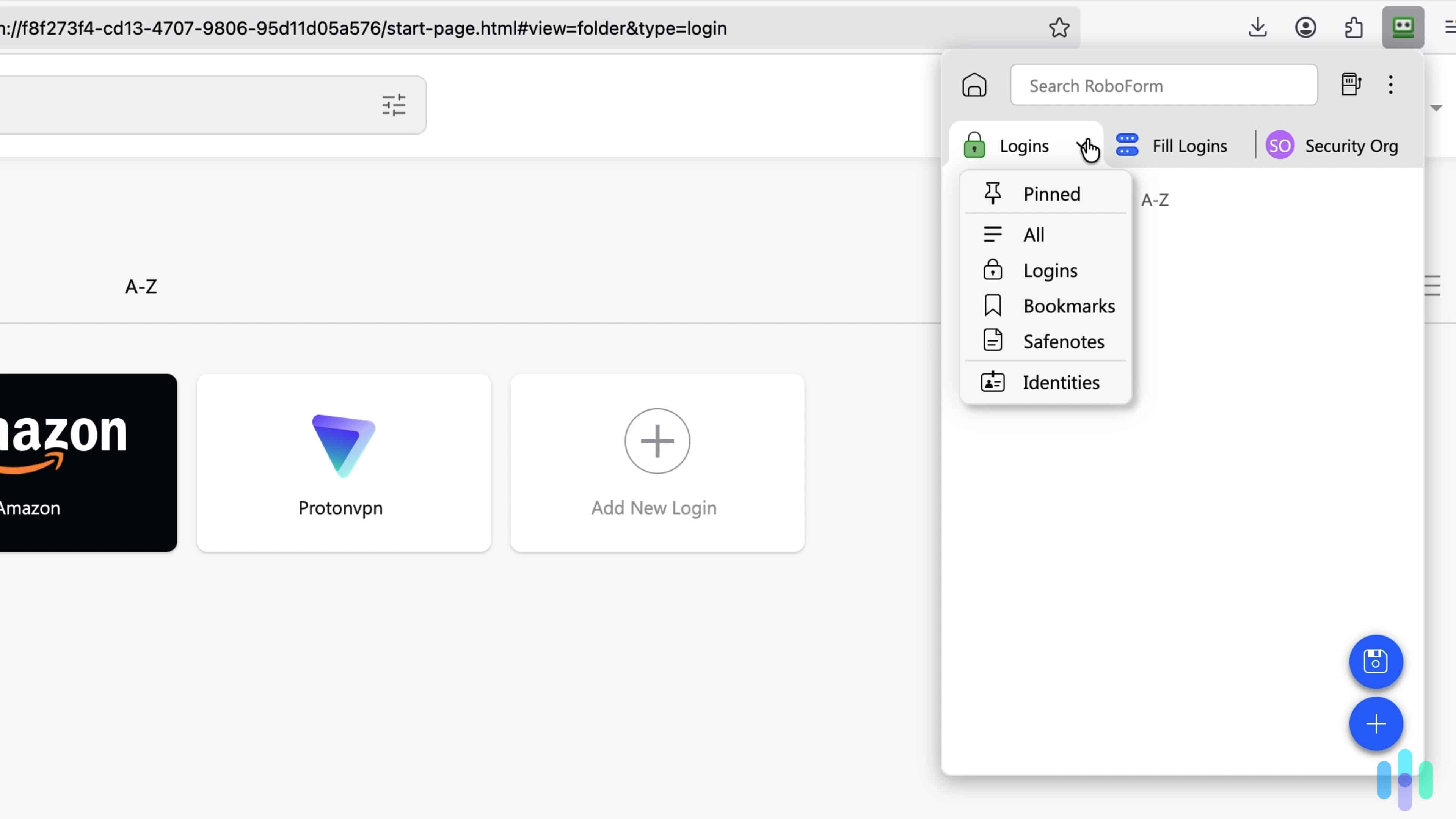Open the RoboForm extension from browser toolbar

point(1403,27)
